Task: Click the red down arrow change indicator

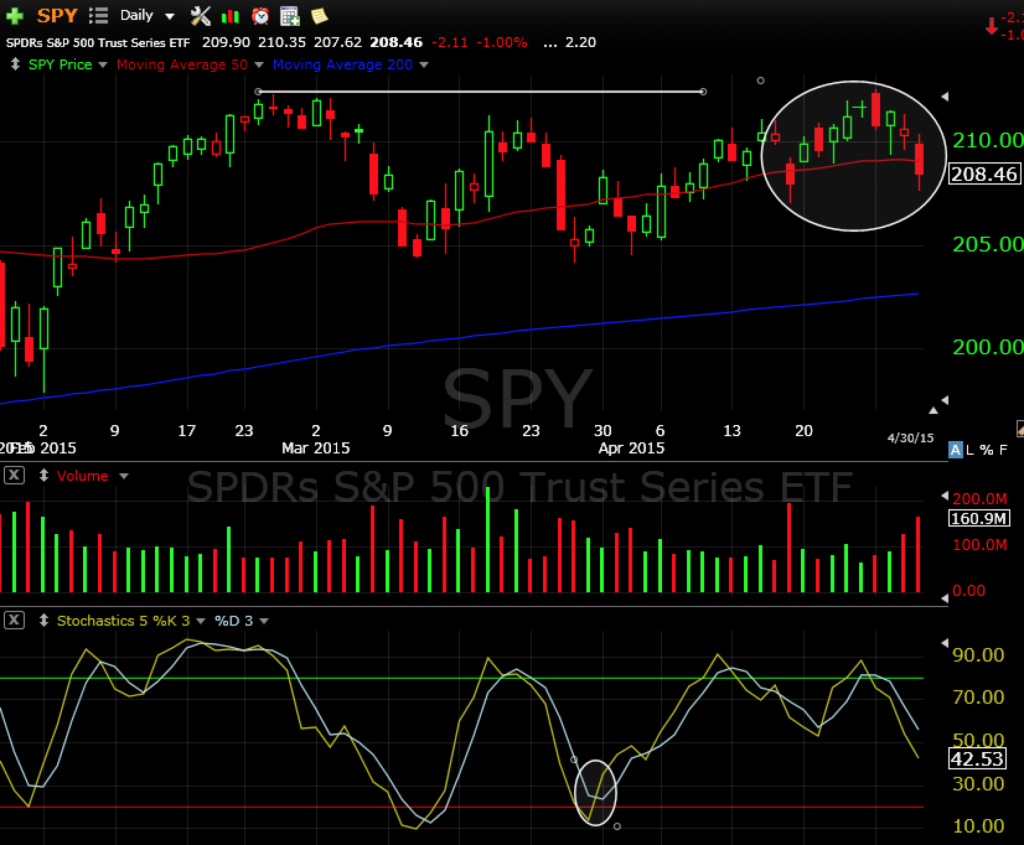Action: pos(992,26)
